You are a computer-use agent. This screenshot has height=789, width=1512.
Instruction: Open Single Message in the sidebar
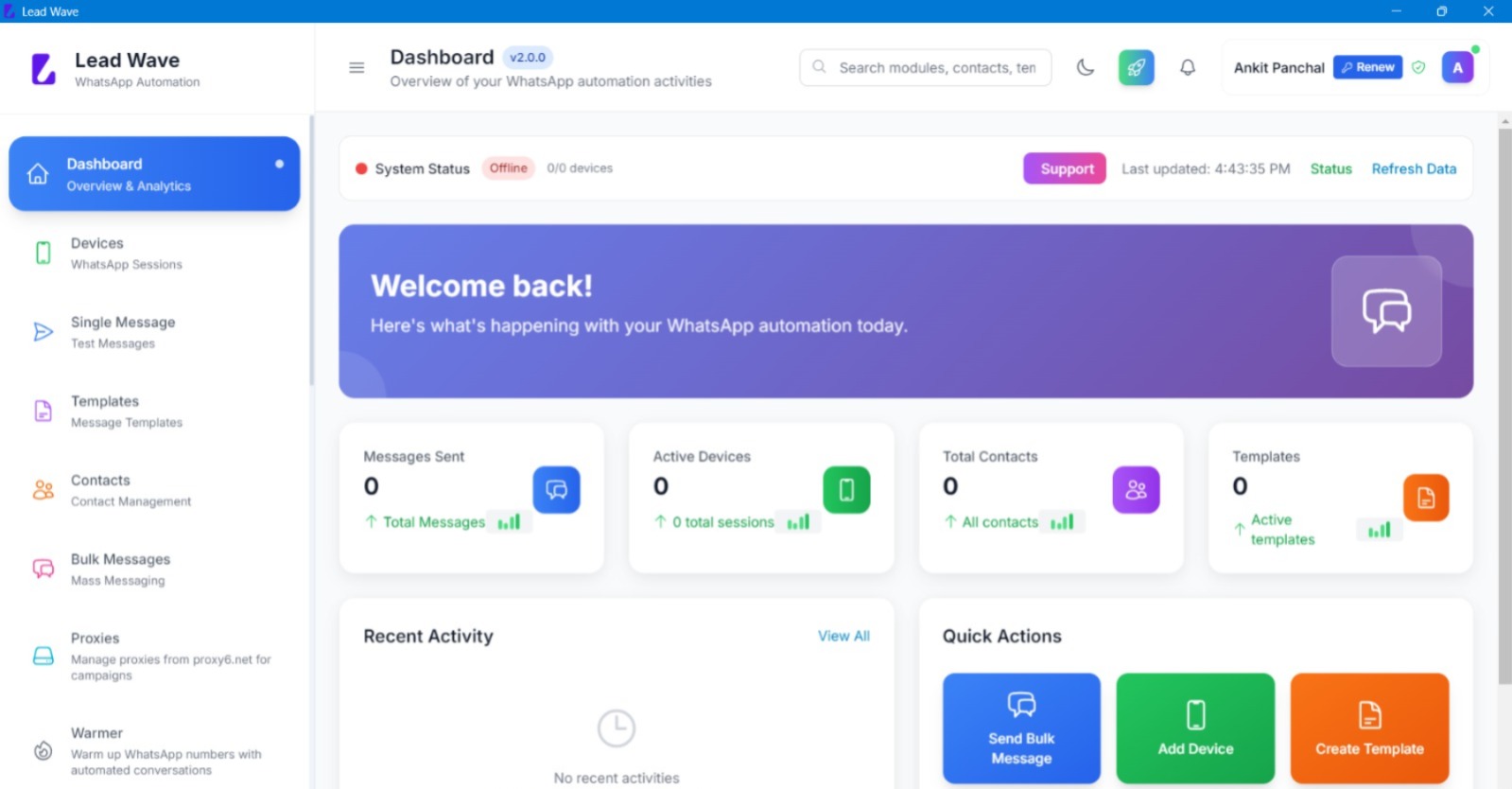click(x=154, y=332)
